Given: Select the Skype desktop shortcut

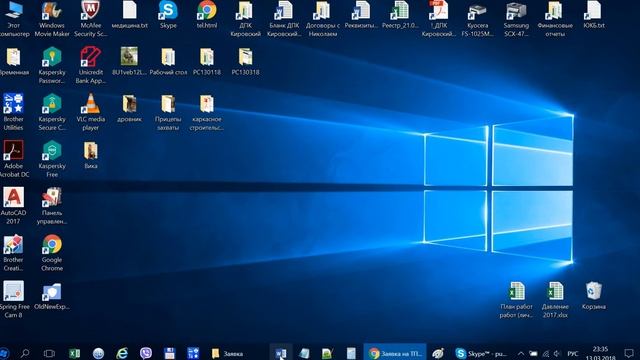Looking at the screenshot, I should coord(168,16).
